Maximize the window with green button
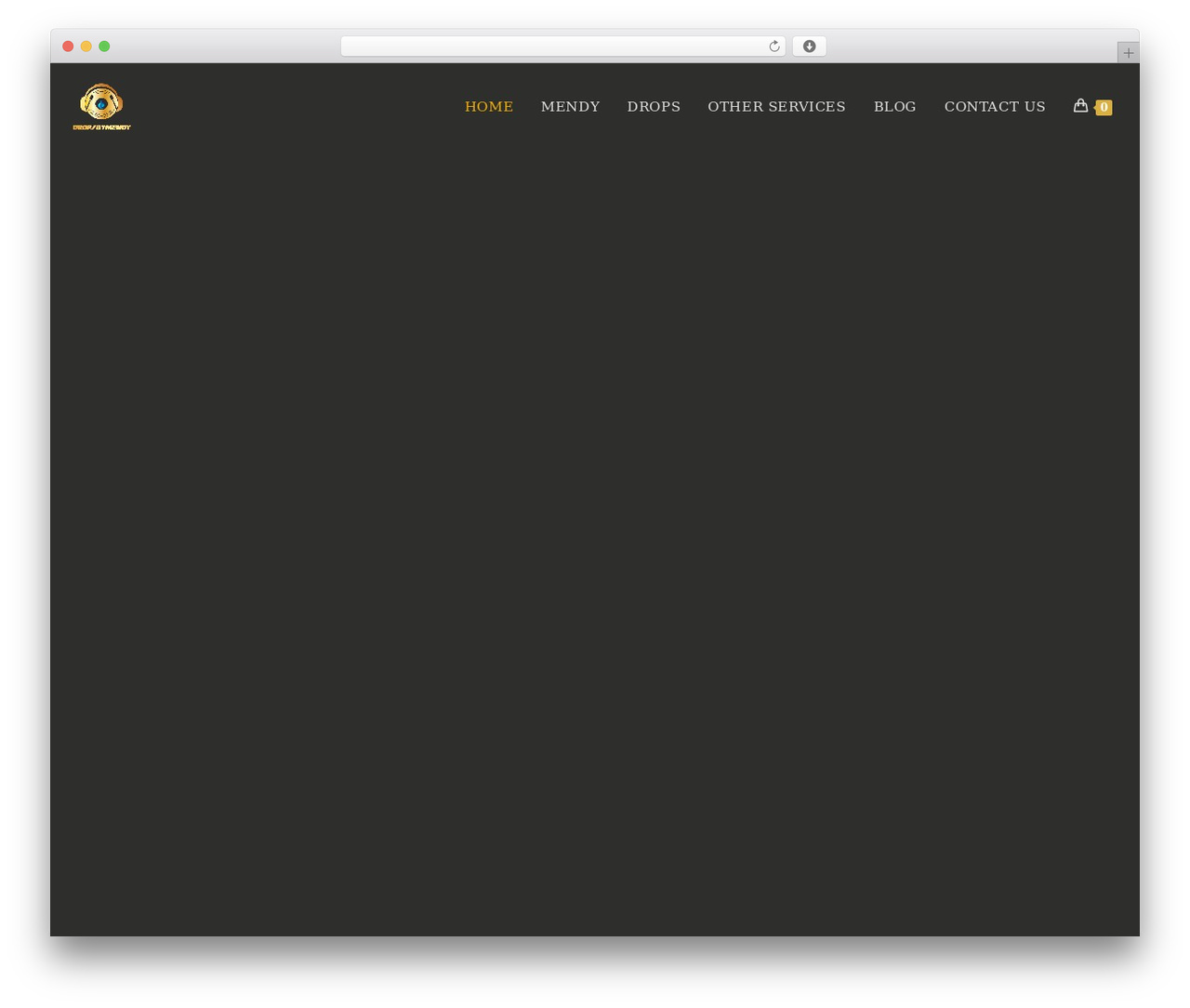Image resolution: width=1190 pixels, height=1008 pixels. [104, 46]
